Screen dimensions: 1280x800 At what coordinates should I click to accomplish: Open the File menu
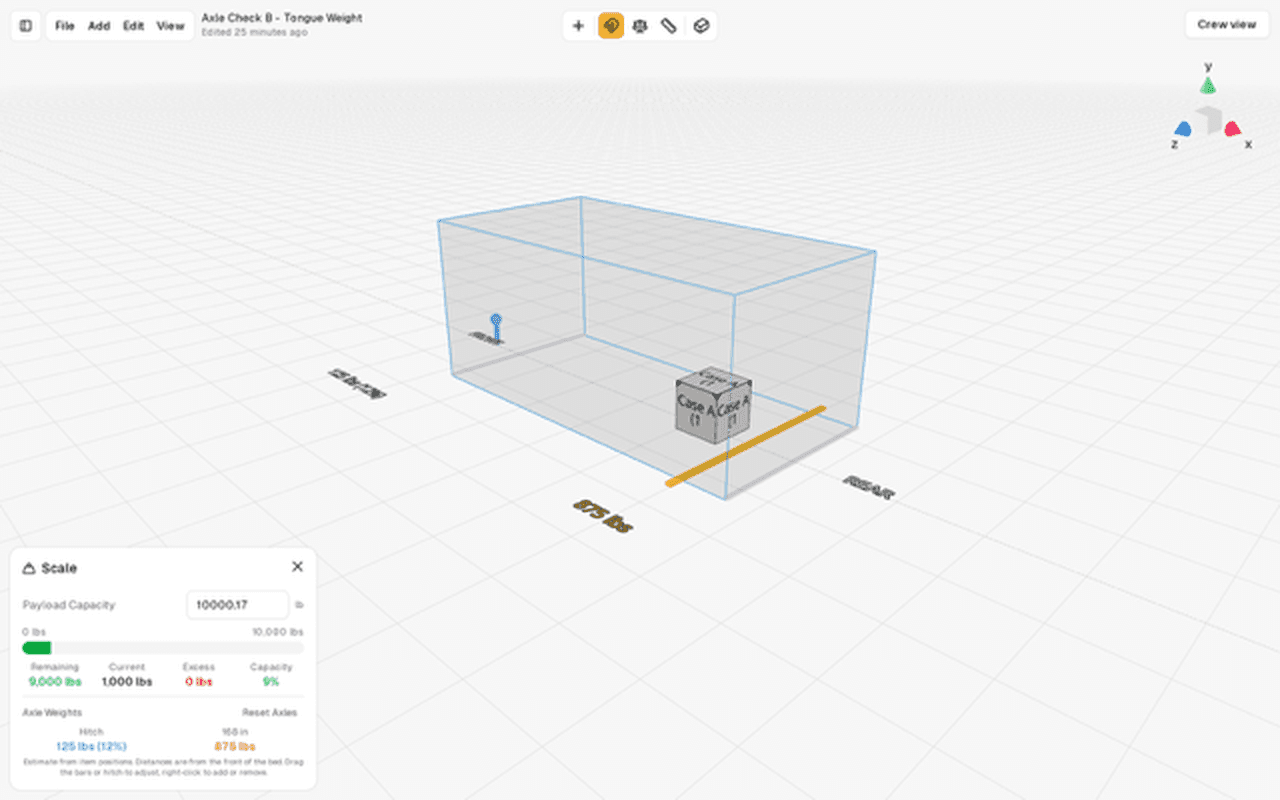65,26
